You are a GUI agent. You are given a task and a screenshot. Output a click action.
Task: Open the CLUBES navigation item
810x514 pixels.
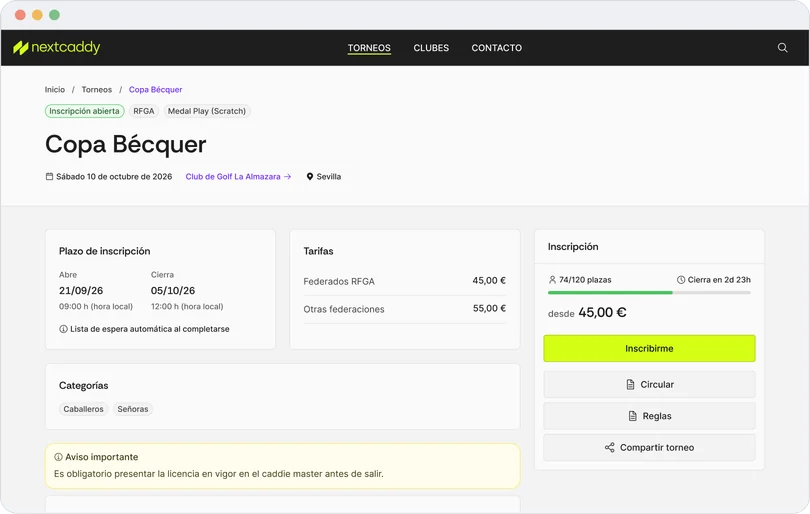coord(431,48)
